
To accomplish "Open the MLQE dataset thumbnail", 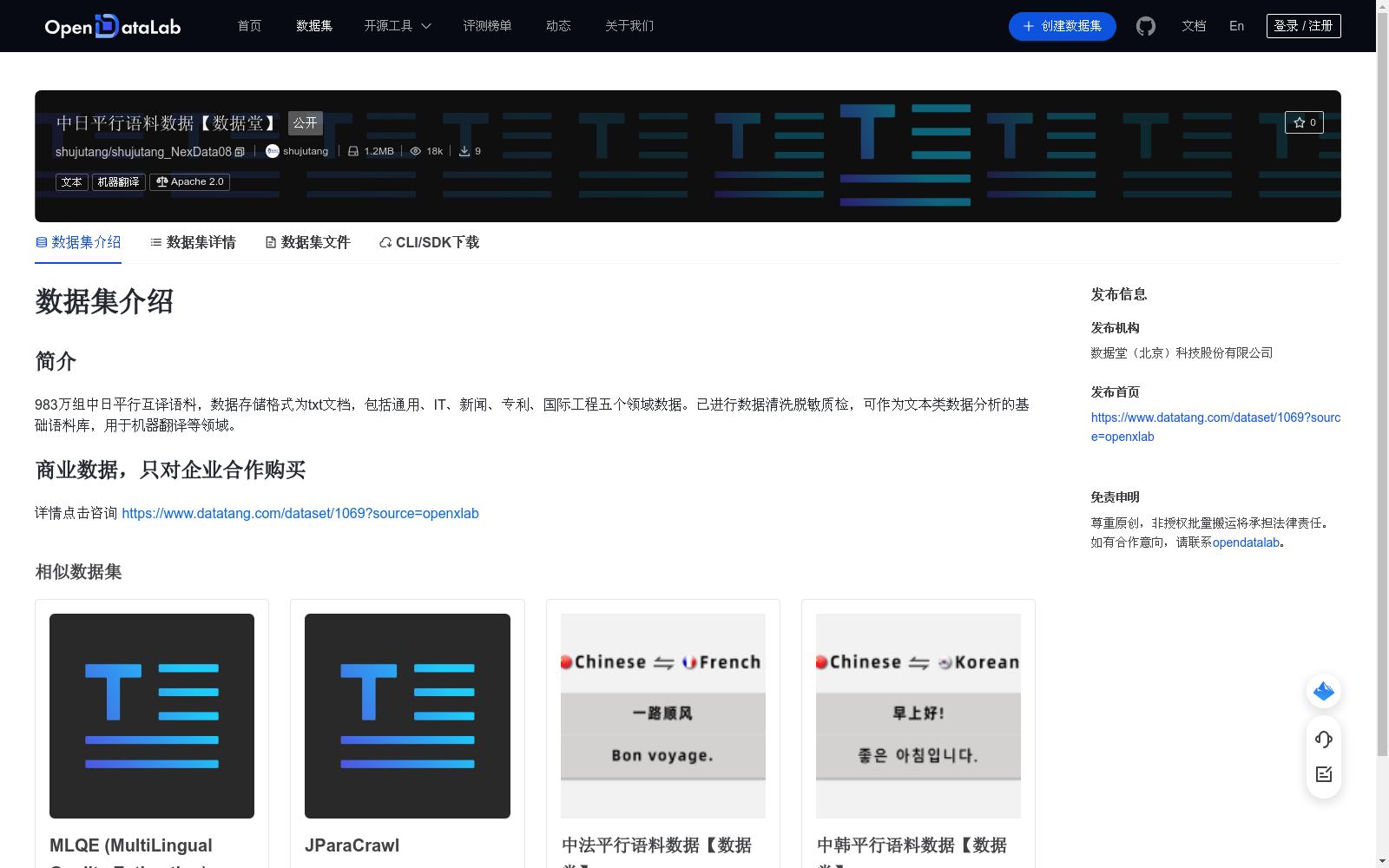I will [x=152, y=716].
